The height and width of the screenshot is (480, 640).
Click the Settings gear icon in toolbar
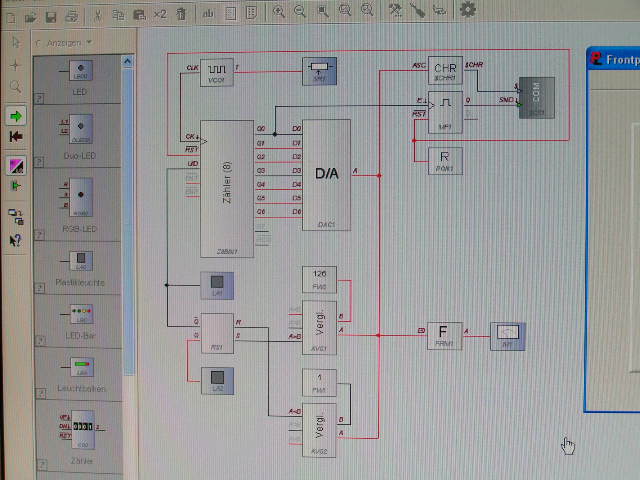coord(467,10)
